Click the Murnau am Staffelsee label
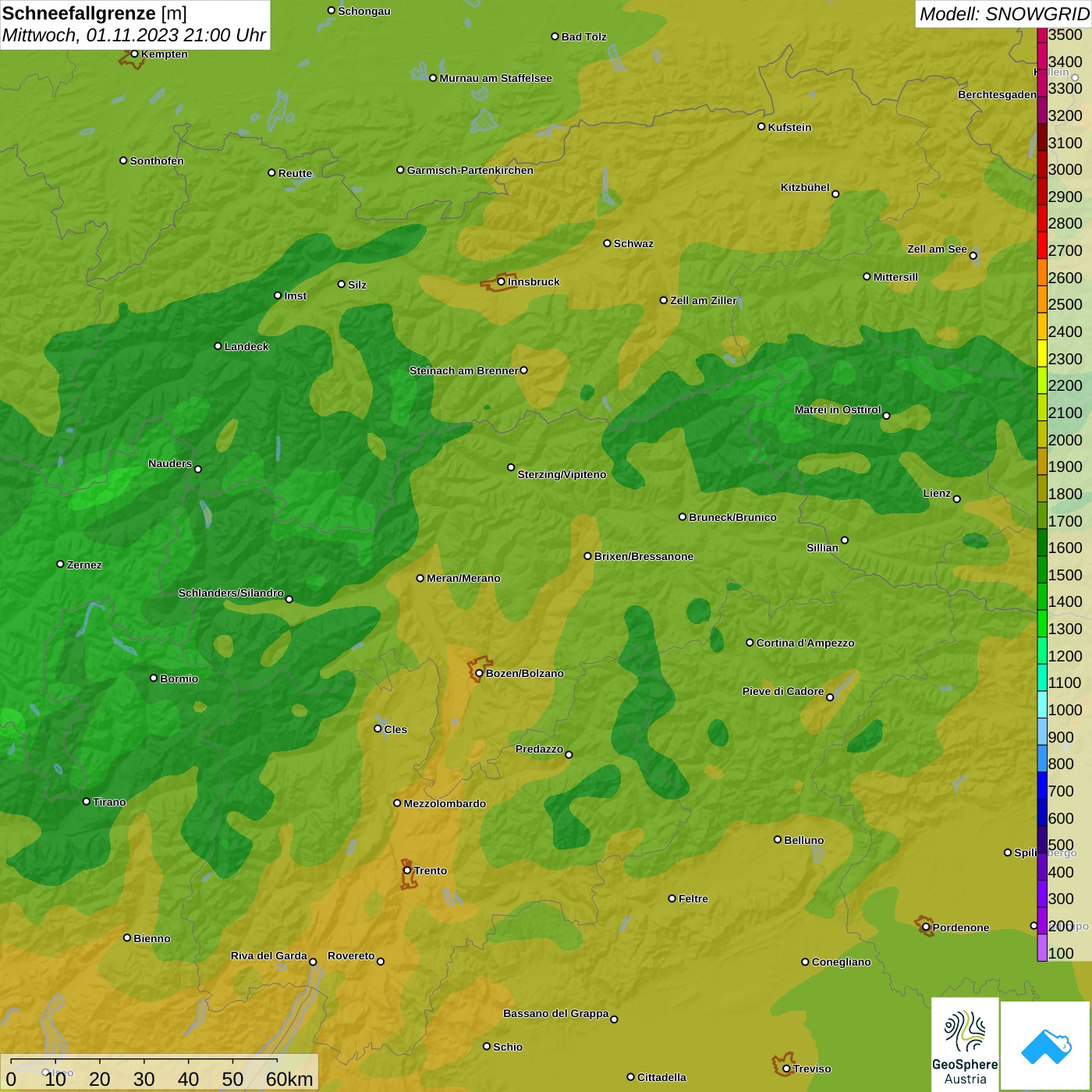1092x1092 pixels. [x=496, y=78]
